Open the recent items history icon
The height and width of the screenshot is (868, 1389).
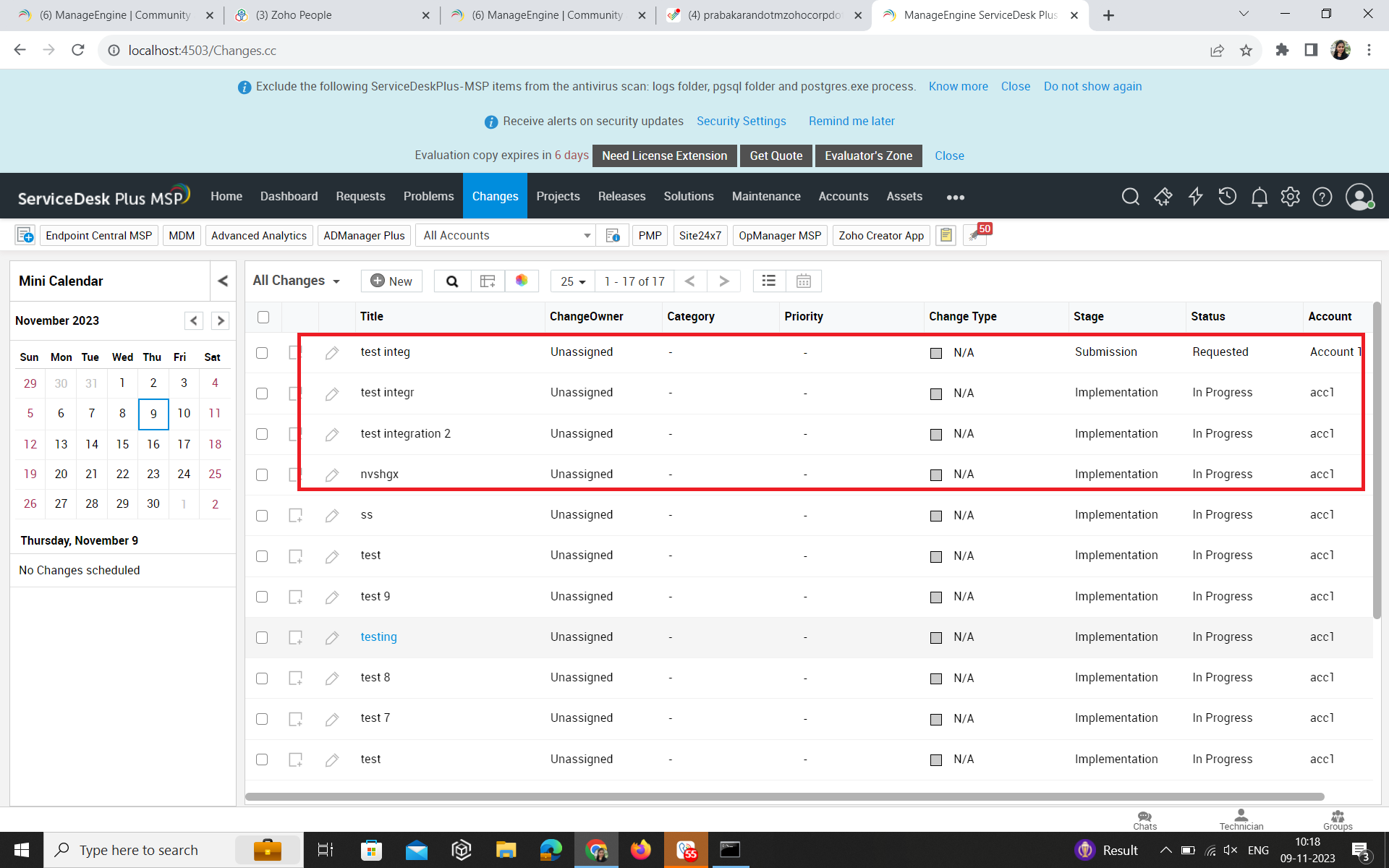(x=1227, y=197)
